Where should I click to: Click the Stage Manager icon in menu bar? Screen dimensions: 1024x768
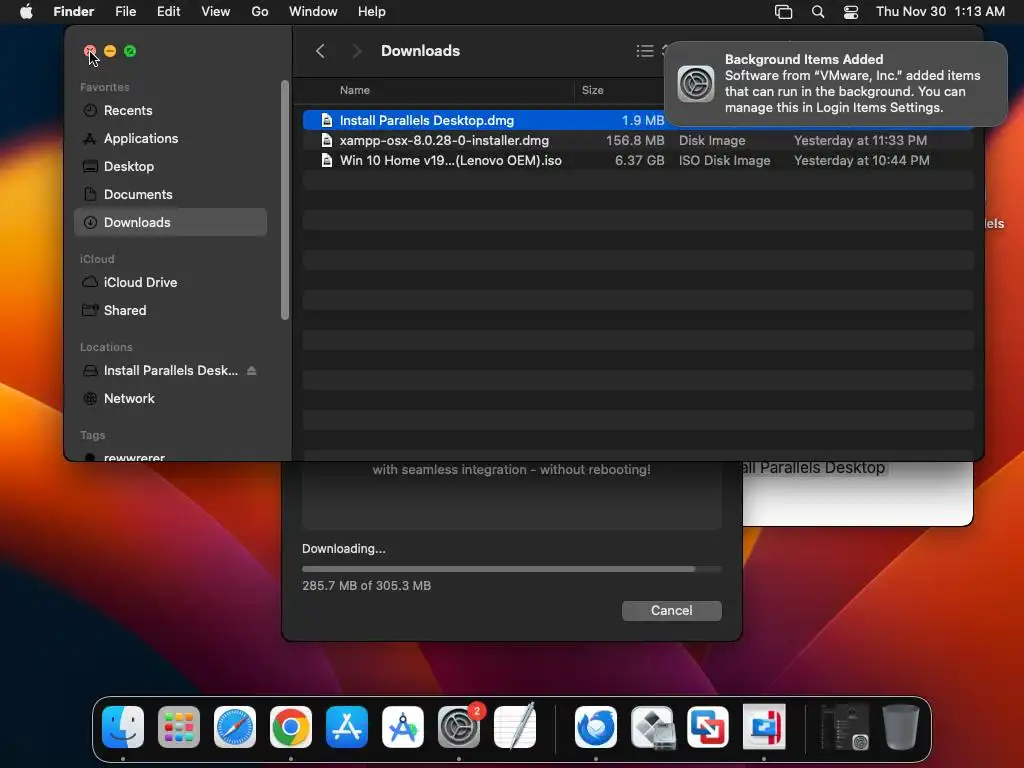(x=783, y=12)
